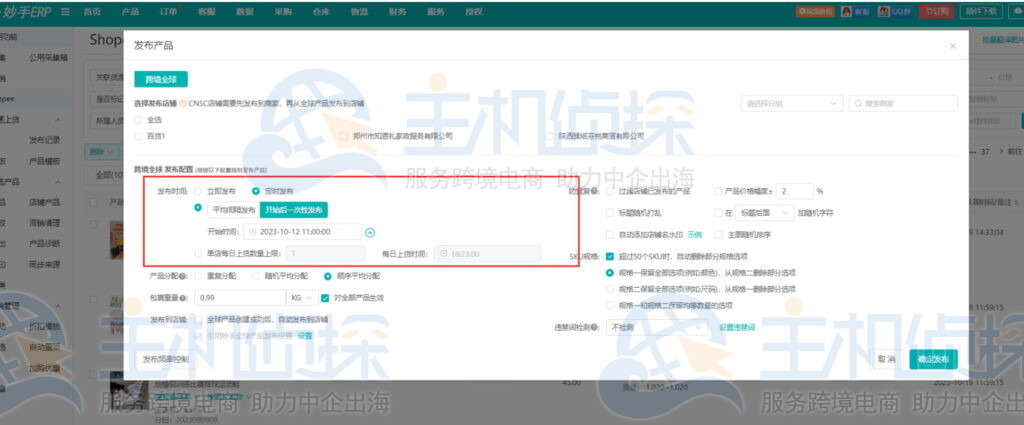The height and width of the screenshot is (425, 1024).
Task: Check 郑州市知恩礼家政服务有限公司 store checkbox
Action: (x=344, y=136)
